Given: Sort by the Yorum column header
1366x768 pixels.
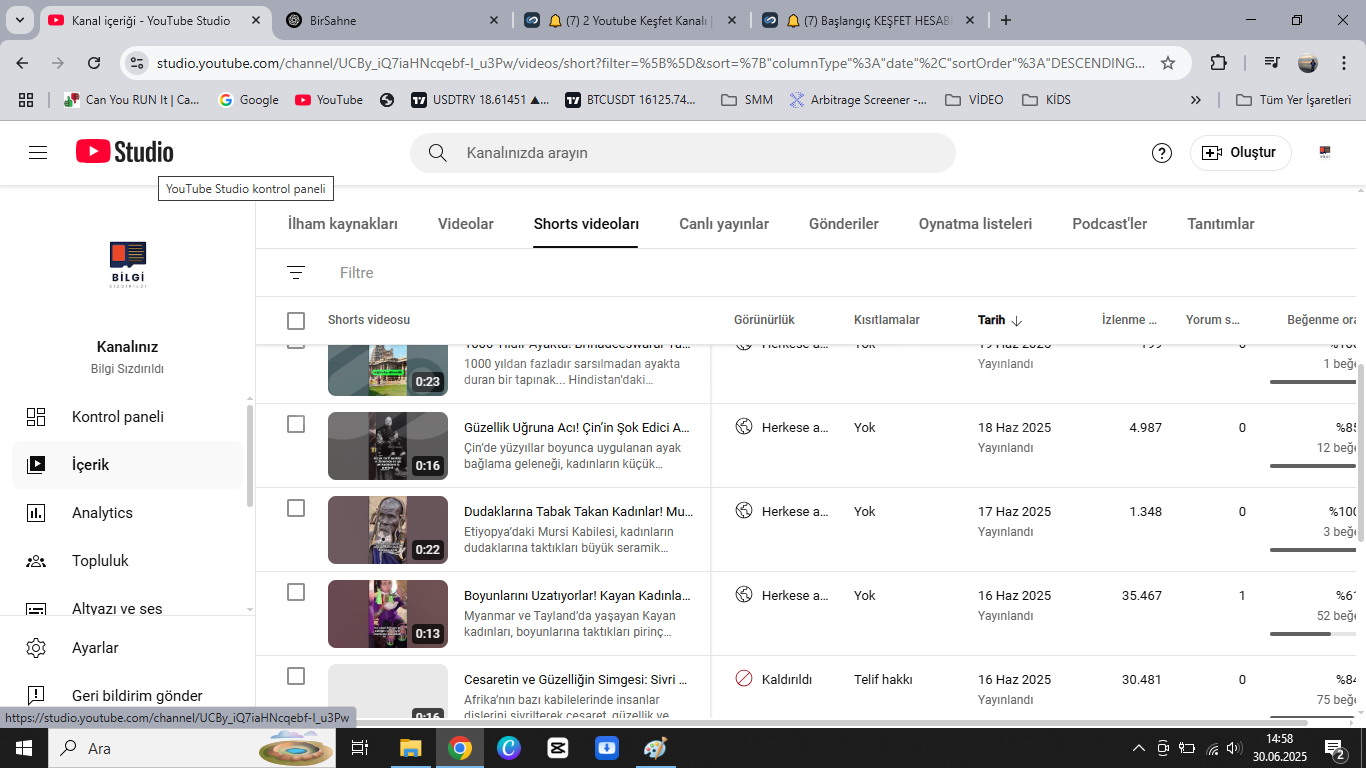Looking at the screenshot, I should point(1213,320).
